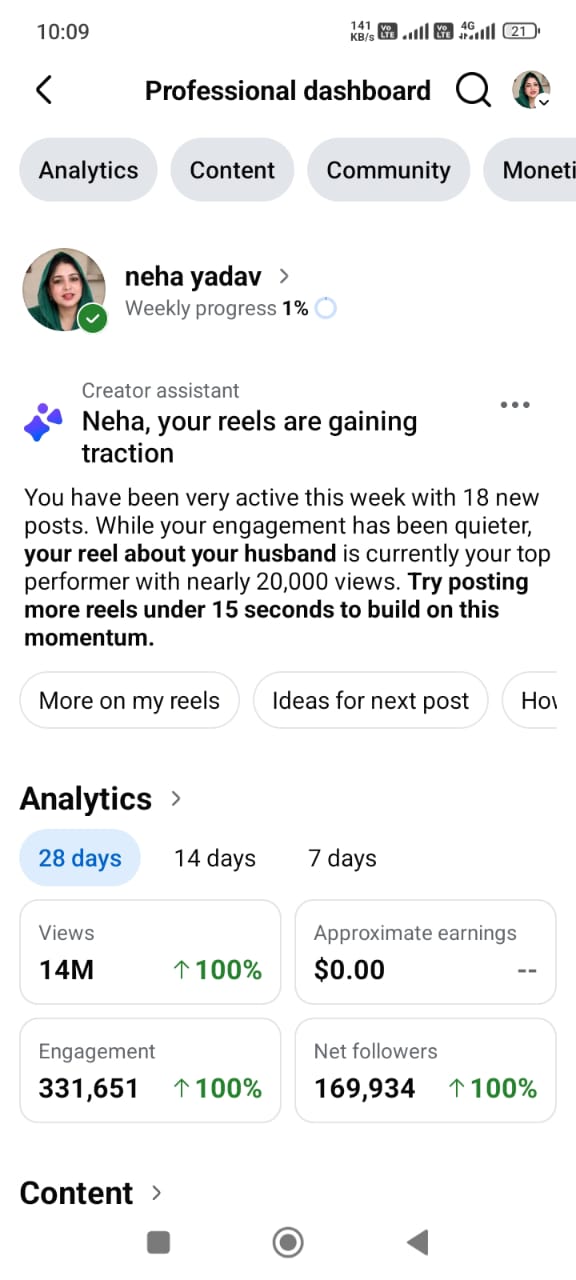Tap the back arrow icon
This screenshot has height=1280, width=576.
44,90
